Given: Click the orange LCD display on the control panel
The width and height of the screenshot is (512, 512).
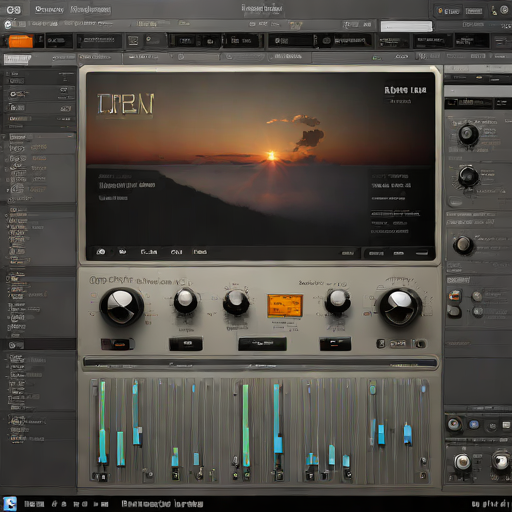Looking at the screenshot, I should pyautogui.click(x=285, y=306).
